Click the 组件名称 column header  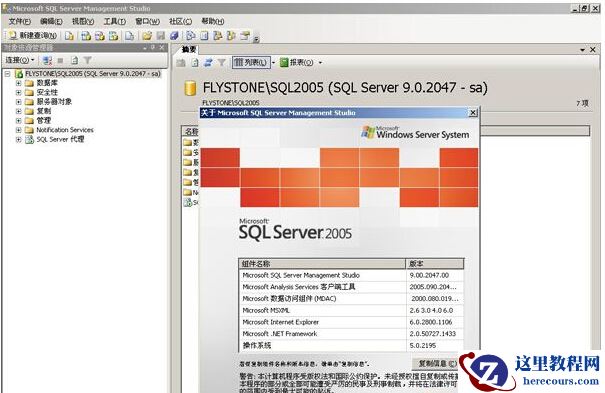322,264
